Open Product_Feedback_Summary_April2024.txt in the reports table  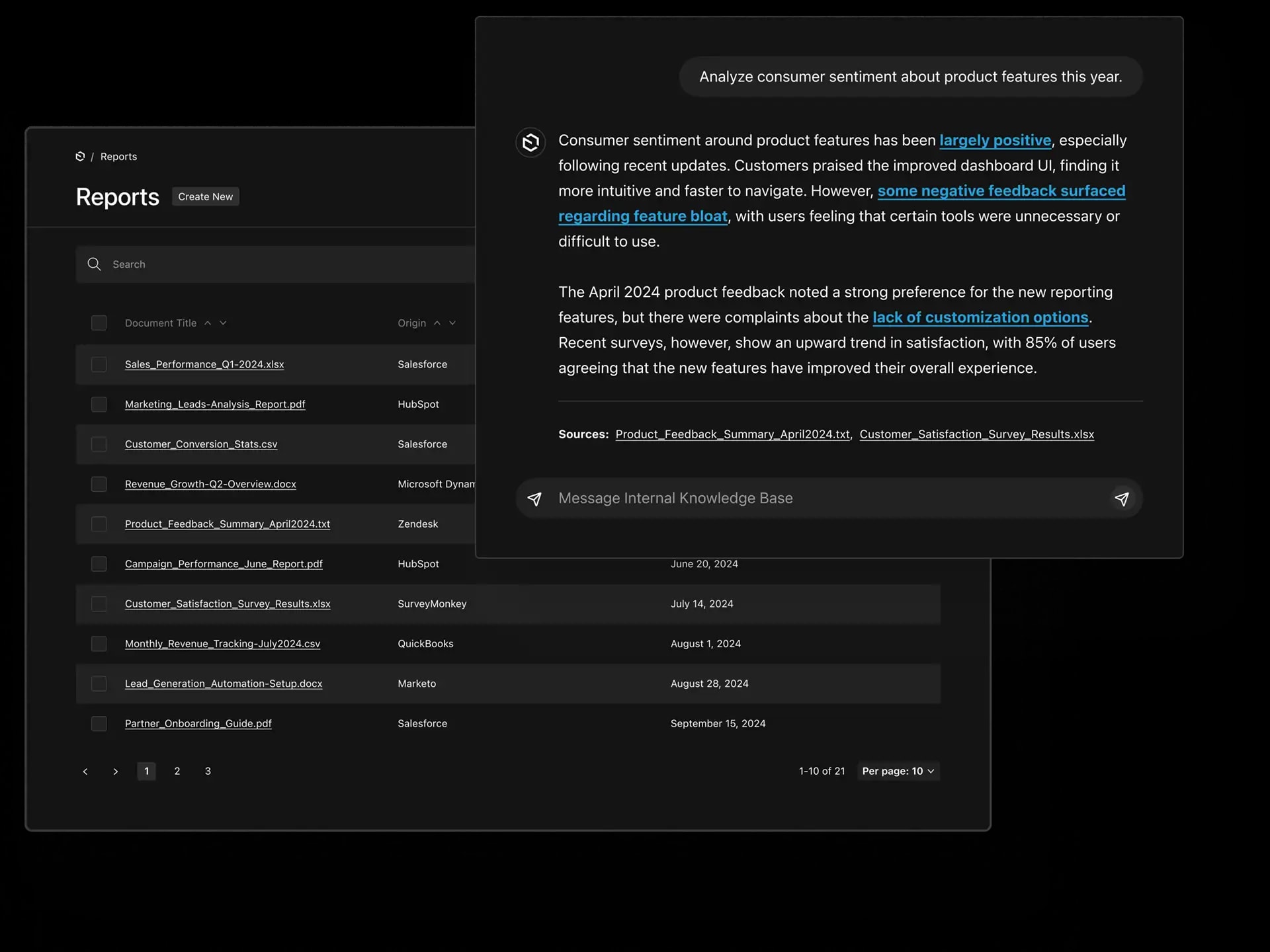click(228, 524)
